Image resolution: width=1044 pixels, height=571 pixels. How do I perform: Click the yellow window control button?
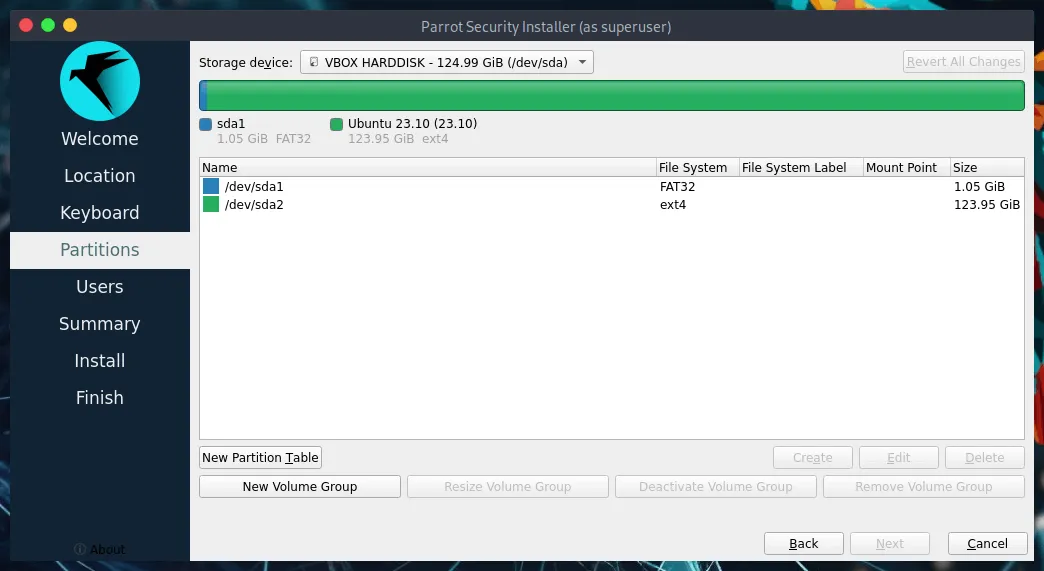tap(70, 25)
